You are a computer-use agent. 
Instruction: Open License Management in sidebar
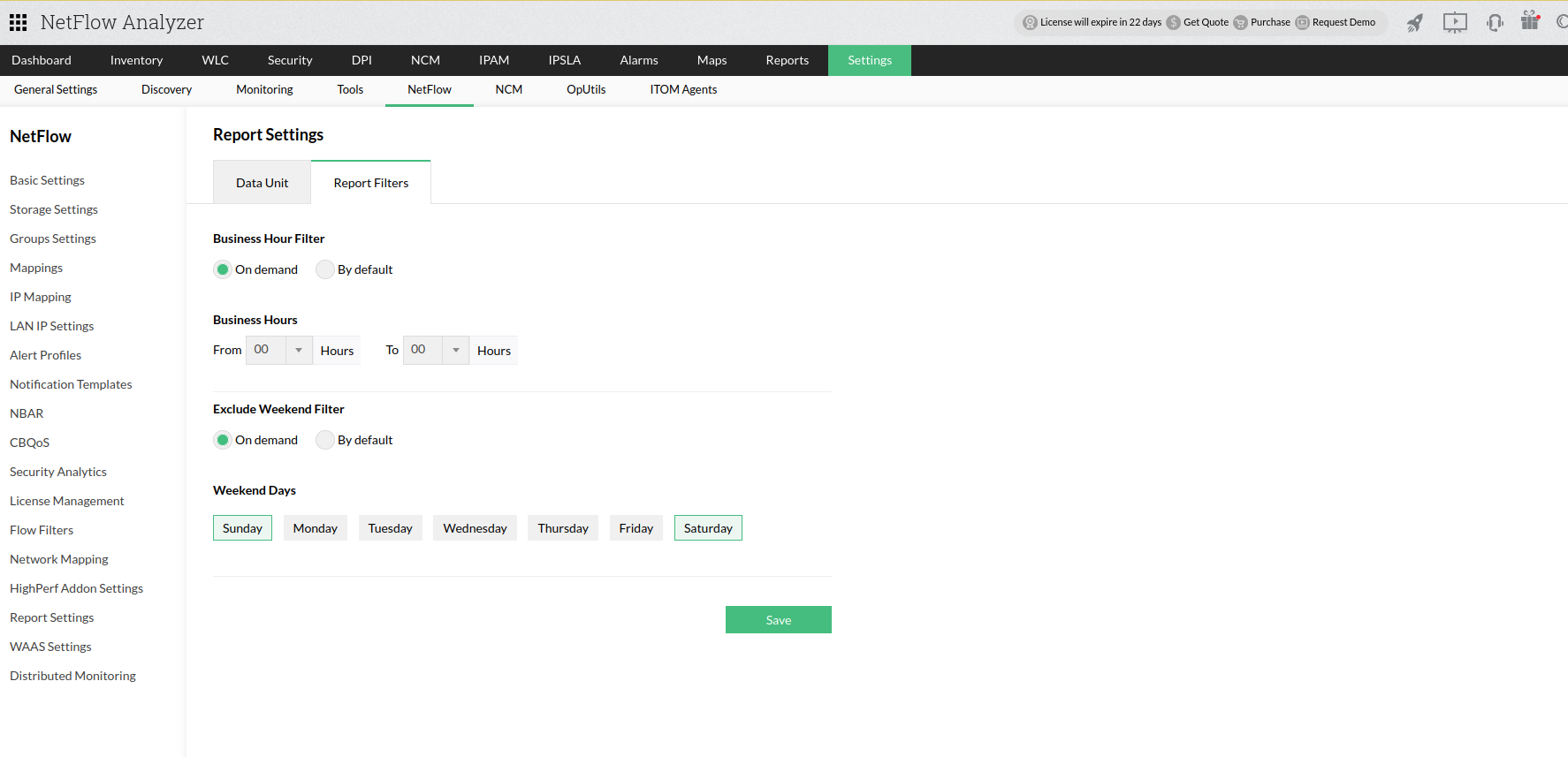click(67, 501)
